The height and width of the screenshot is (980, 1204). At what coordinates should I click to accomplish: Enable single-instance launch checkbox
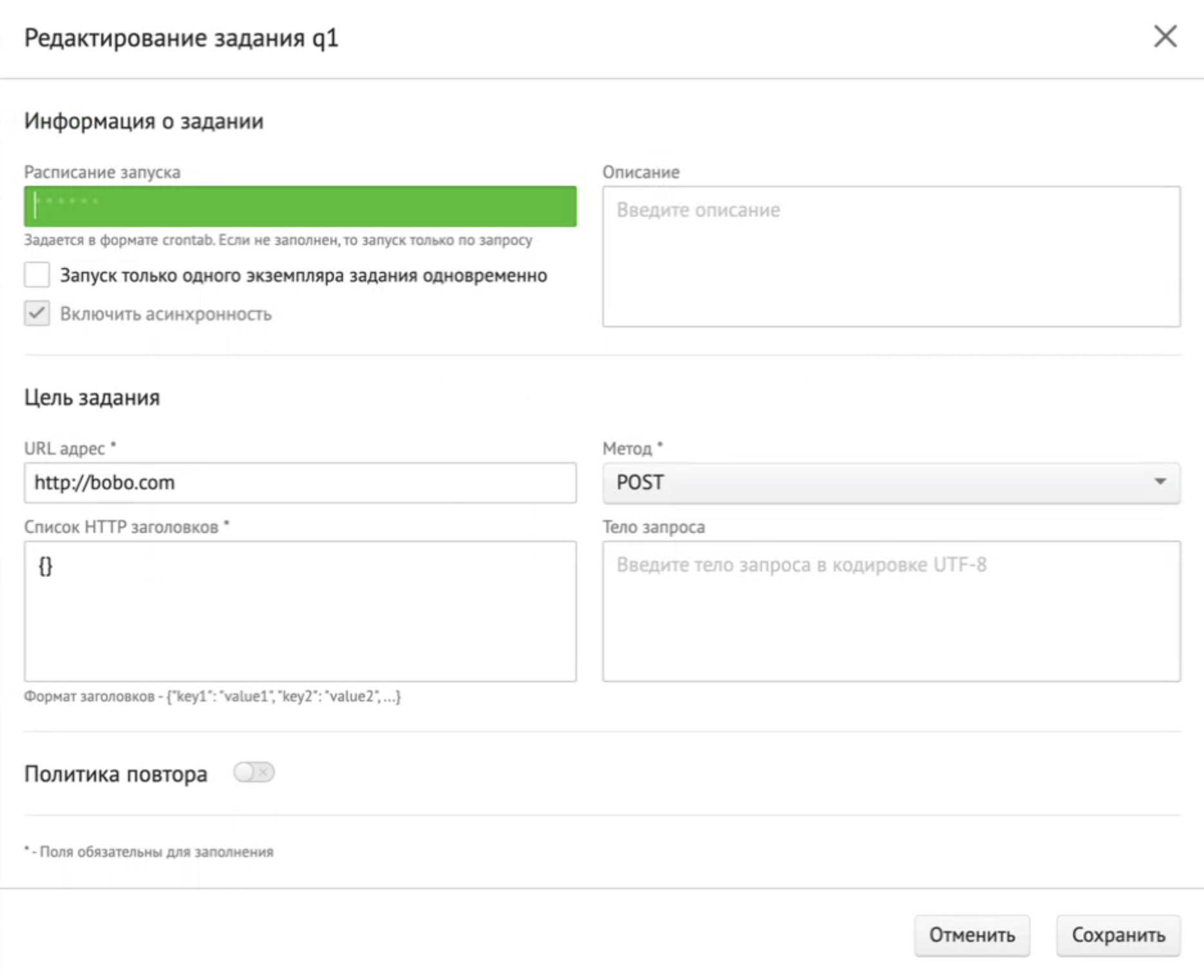(x=37, y=275)
